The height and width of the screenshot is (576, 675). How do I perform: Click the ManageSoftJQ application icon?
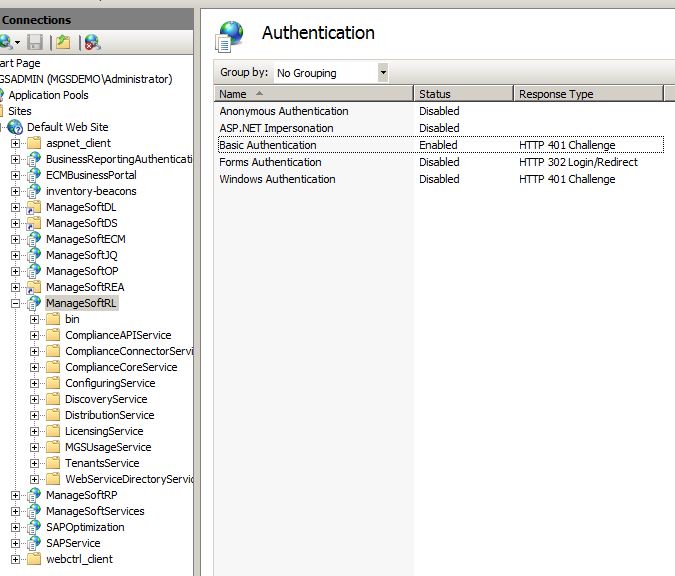[34, 255]
